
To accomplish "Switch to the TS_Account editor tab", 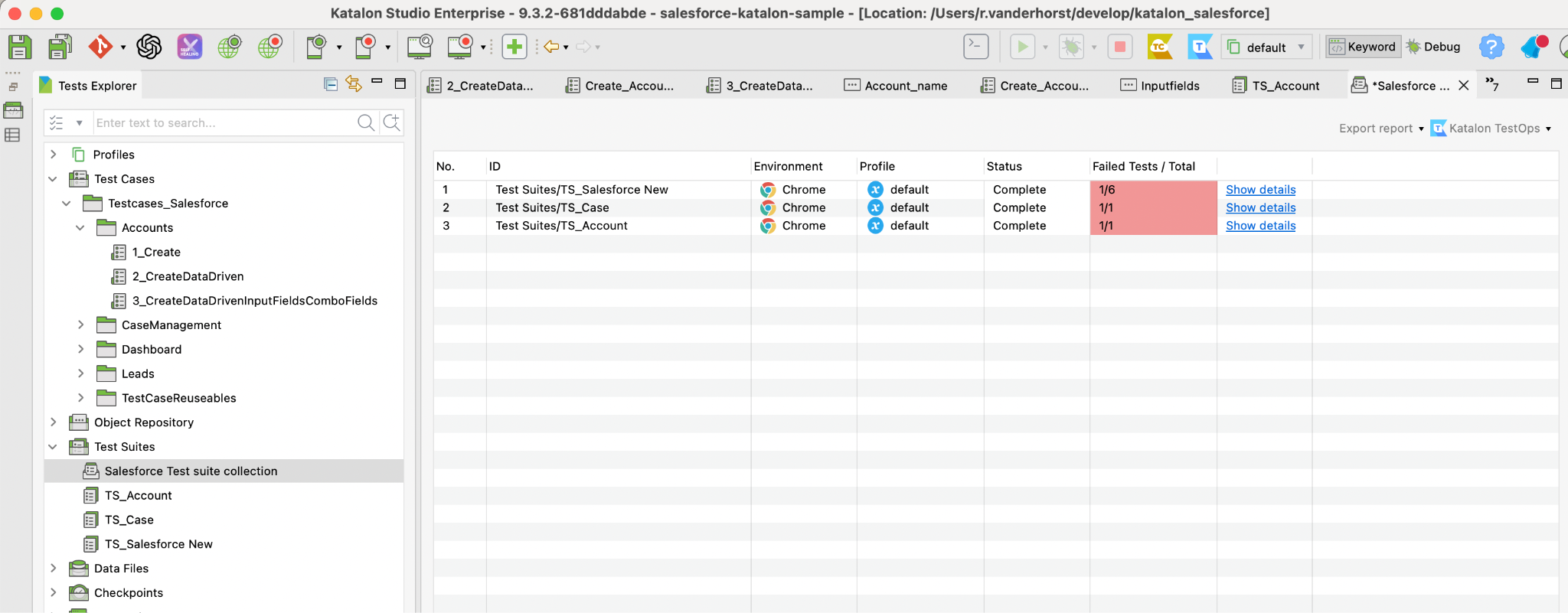I will click(x=1276, y=86).
